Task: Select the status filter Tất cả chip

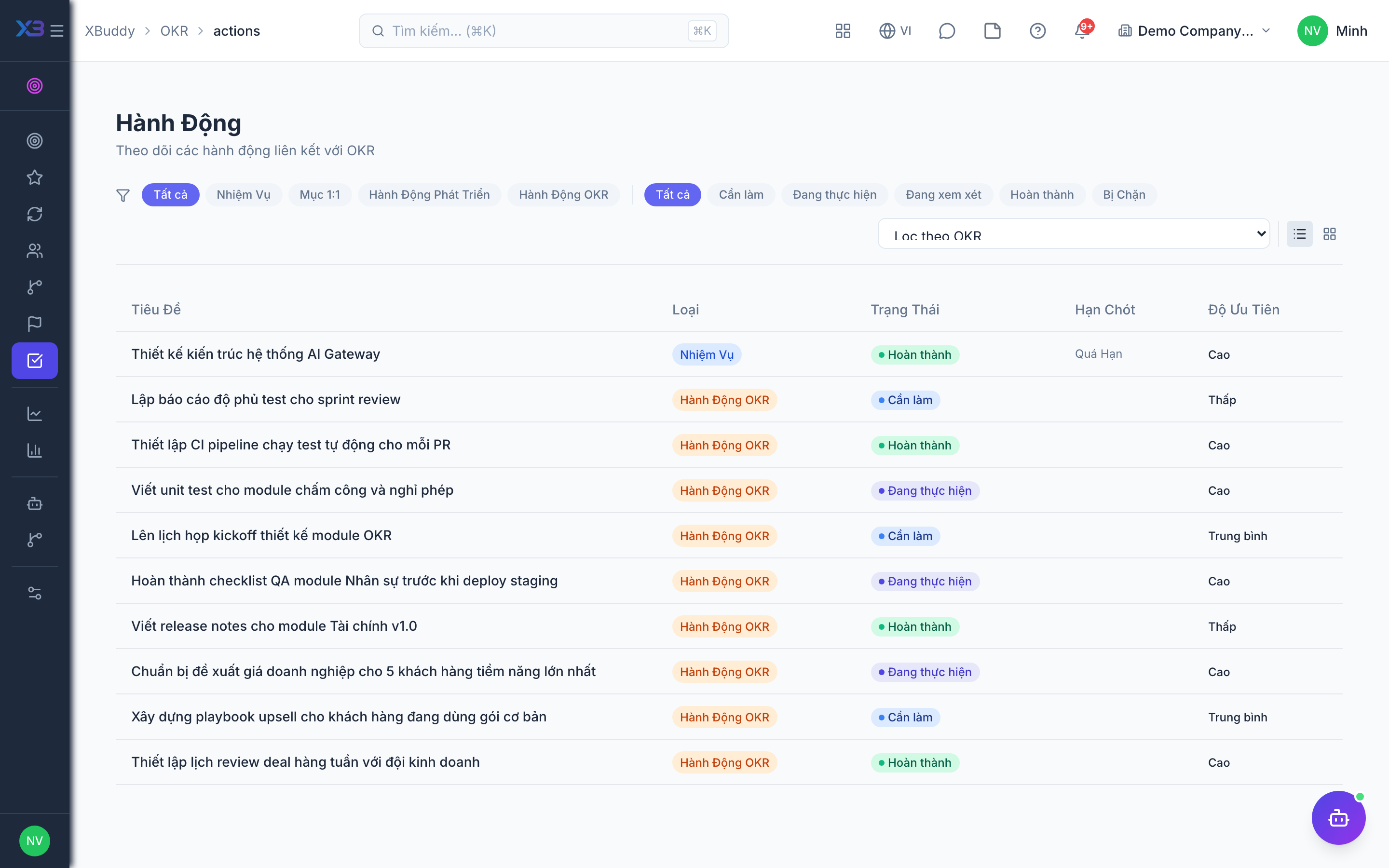Action: click(x=673, y=195)
